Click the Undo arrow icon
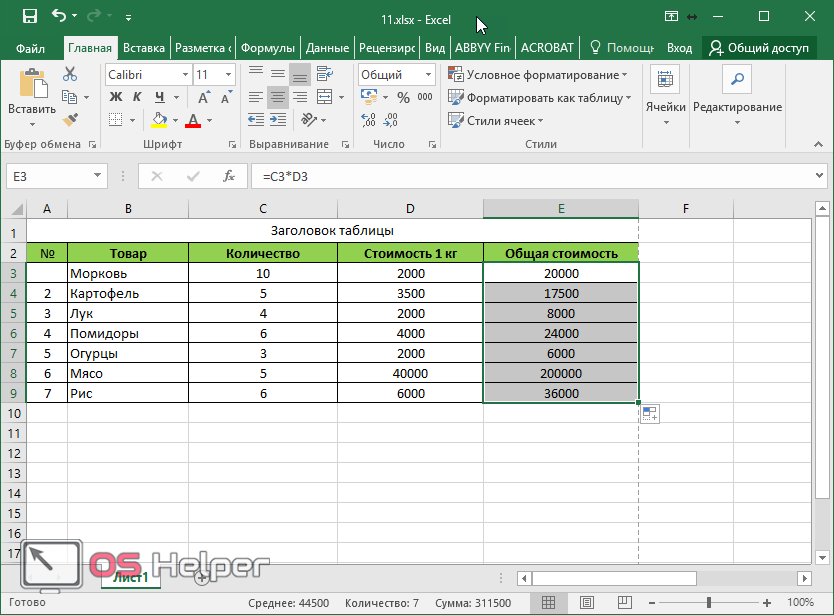The height and width of the screenshot is (615, 834). tap(59, 16)
